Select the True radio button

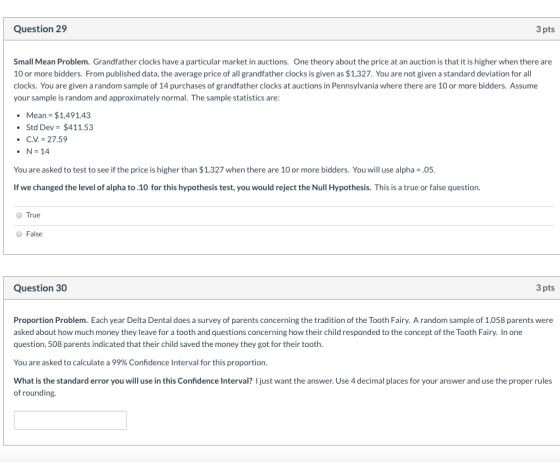point(19,215)
